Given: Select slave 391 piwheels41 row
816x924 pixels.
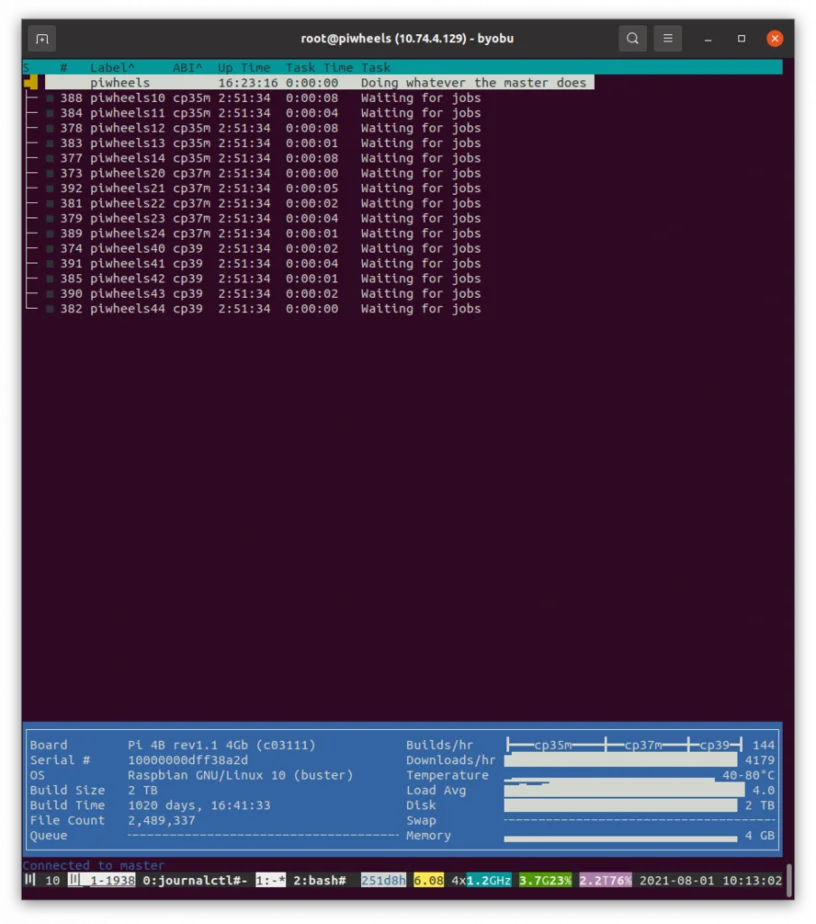Looking at the screenshot, I should (x=270, y=263).
